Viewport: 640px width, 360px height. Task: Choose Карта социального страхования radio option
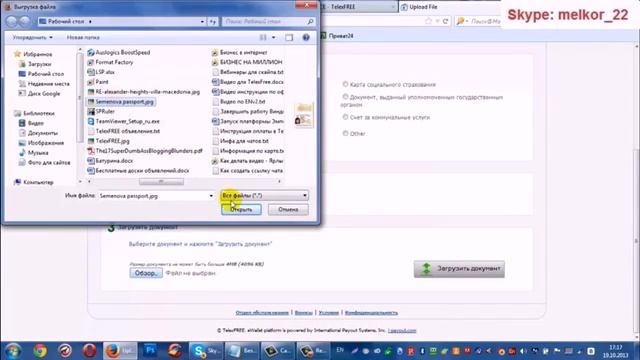(x=345, y=84)
